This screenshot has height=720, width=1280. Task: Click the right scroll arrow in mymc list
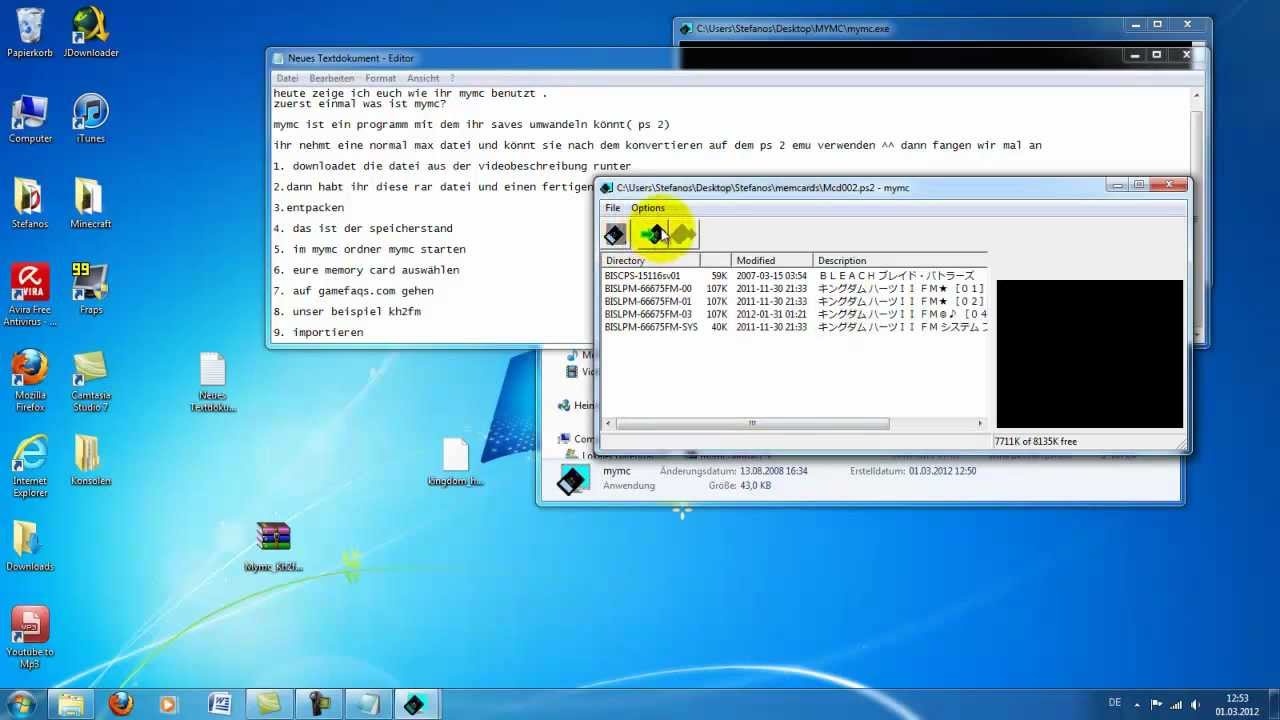point(980,423)
